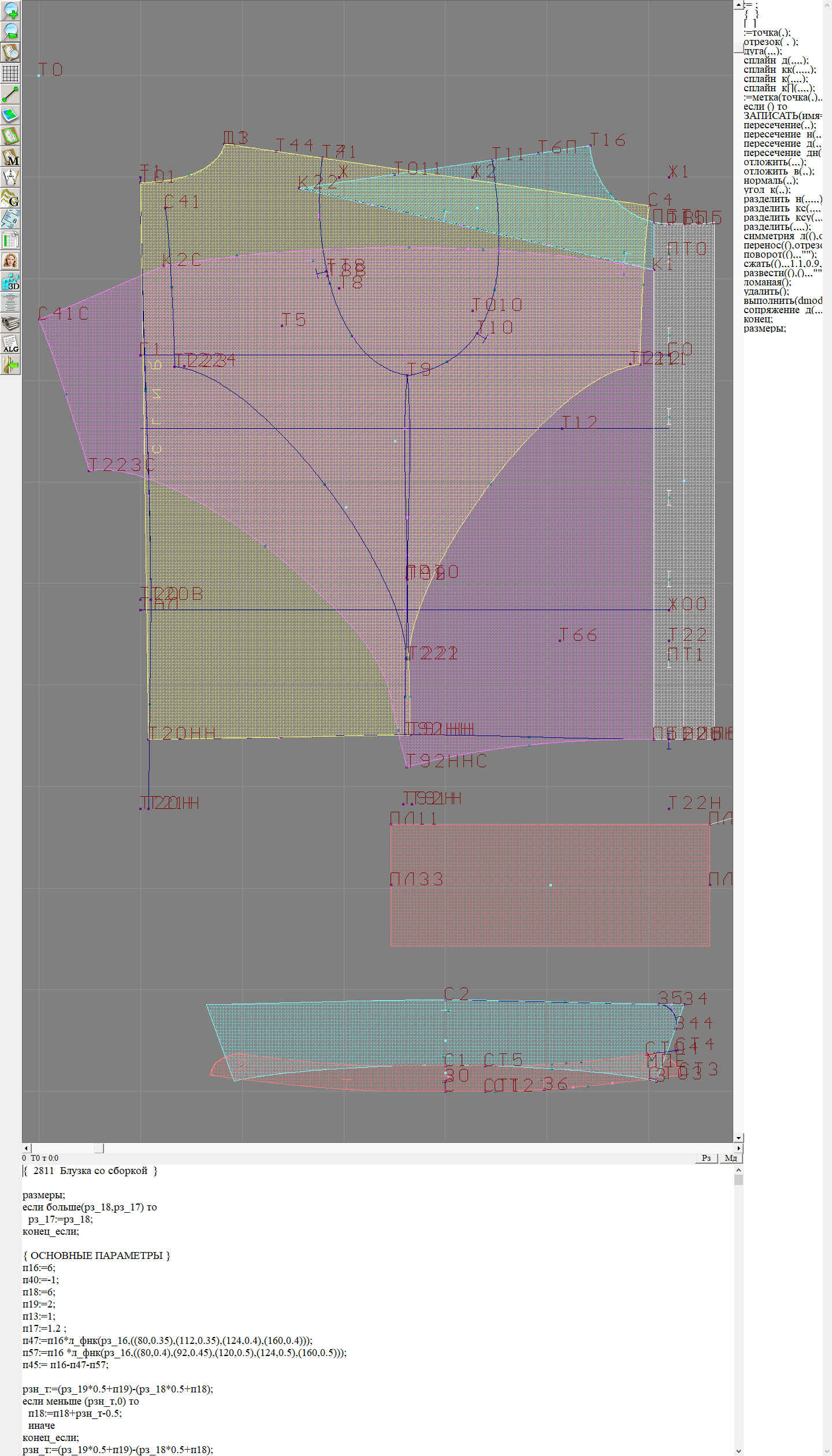Click the horizontal scrollbar thumb under canvas
This screenshot has height=1456, width=832.
click(99, 1148)
